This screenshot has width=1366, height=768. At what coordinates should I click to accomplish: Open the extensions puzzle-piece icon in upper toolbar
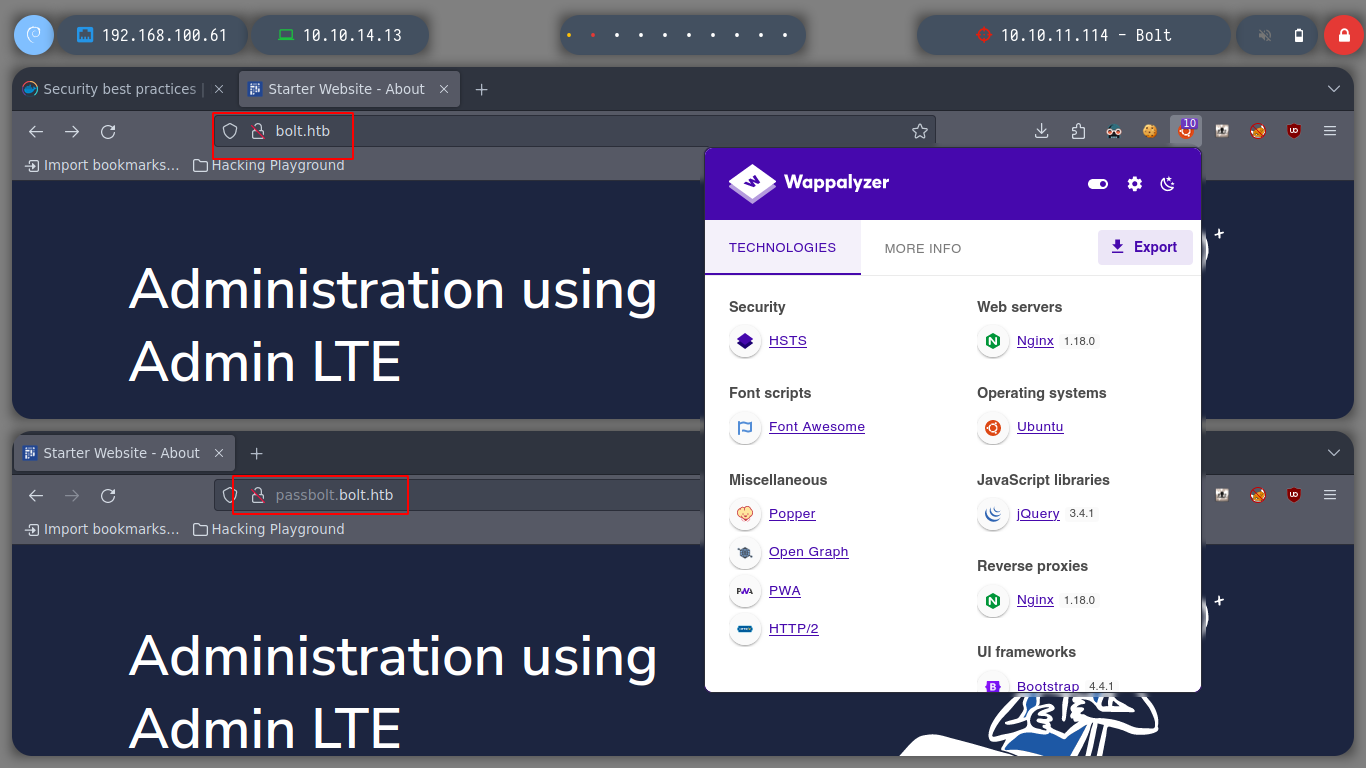click(x=1078, y=131)
